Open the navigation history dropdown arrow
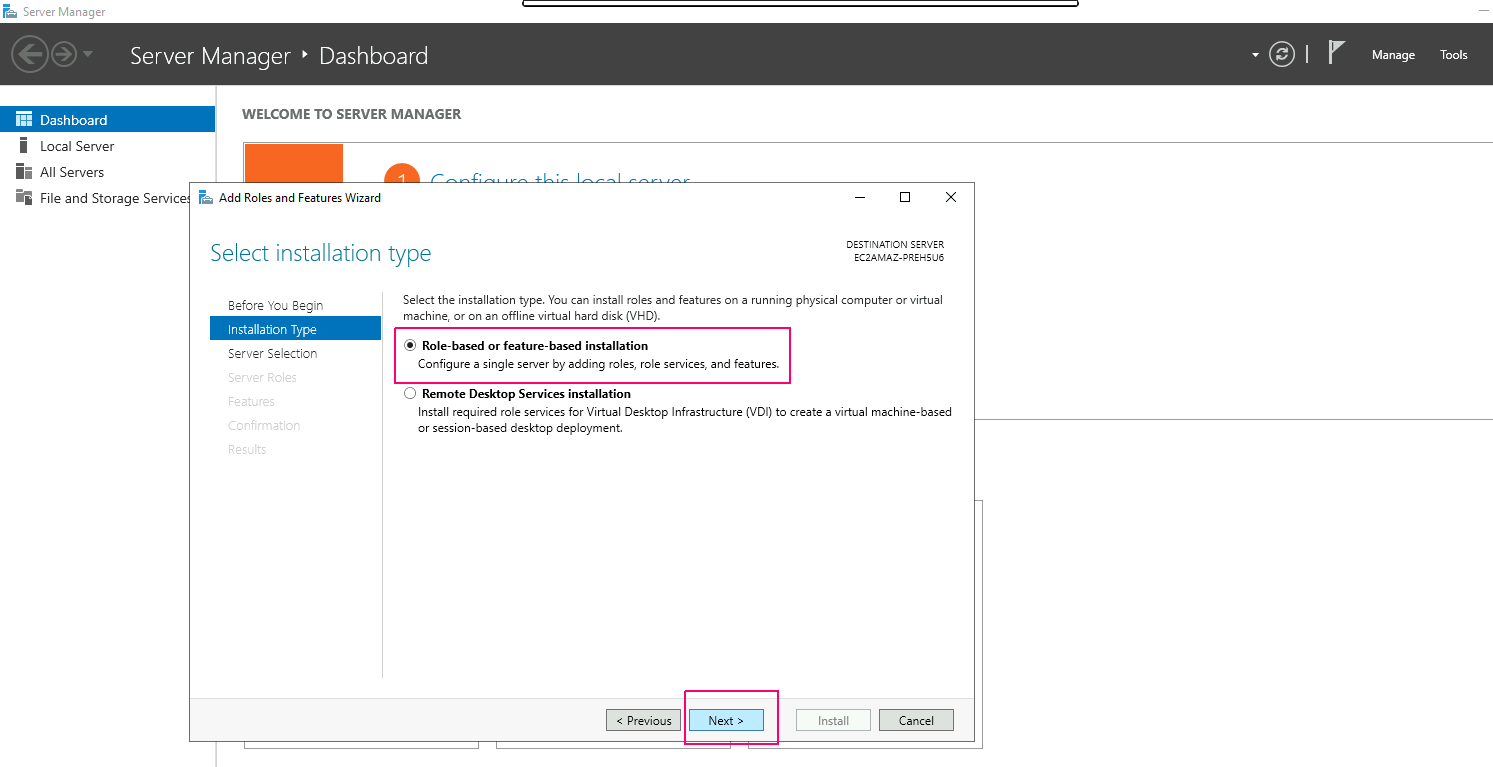 pyautogui.click(x=88, y=54)
